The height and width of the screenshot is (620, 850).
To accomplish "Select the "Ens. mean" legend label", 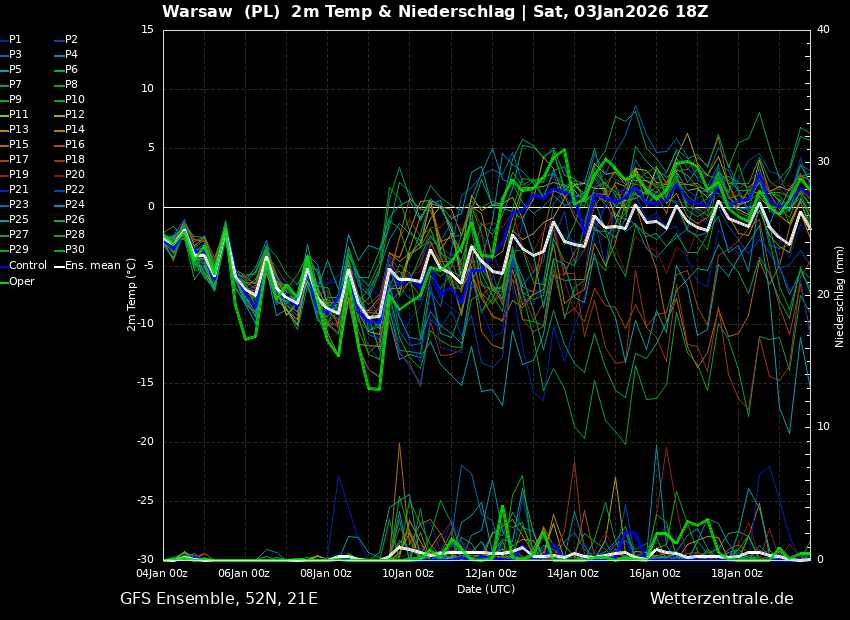I will pyautogui.click(x=93, y=266).
